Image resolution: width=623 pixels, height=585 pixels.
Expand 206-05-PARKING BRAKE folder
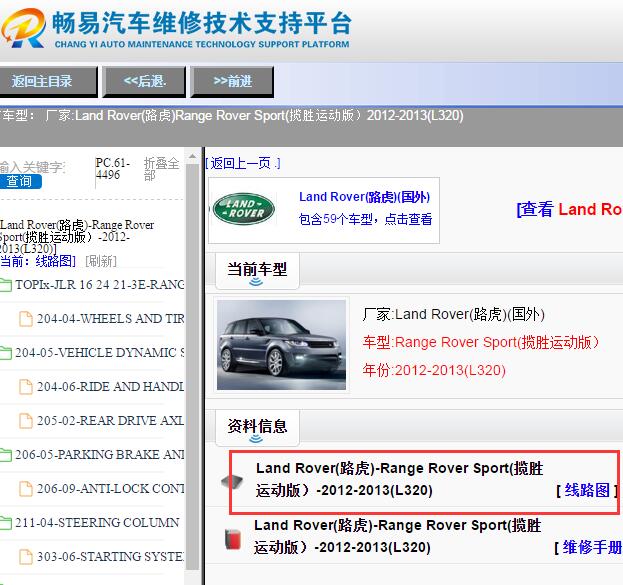click(x=99, y=455)
